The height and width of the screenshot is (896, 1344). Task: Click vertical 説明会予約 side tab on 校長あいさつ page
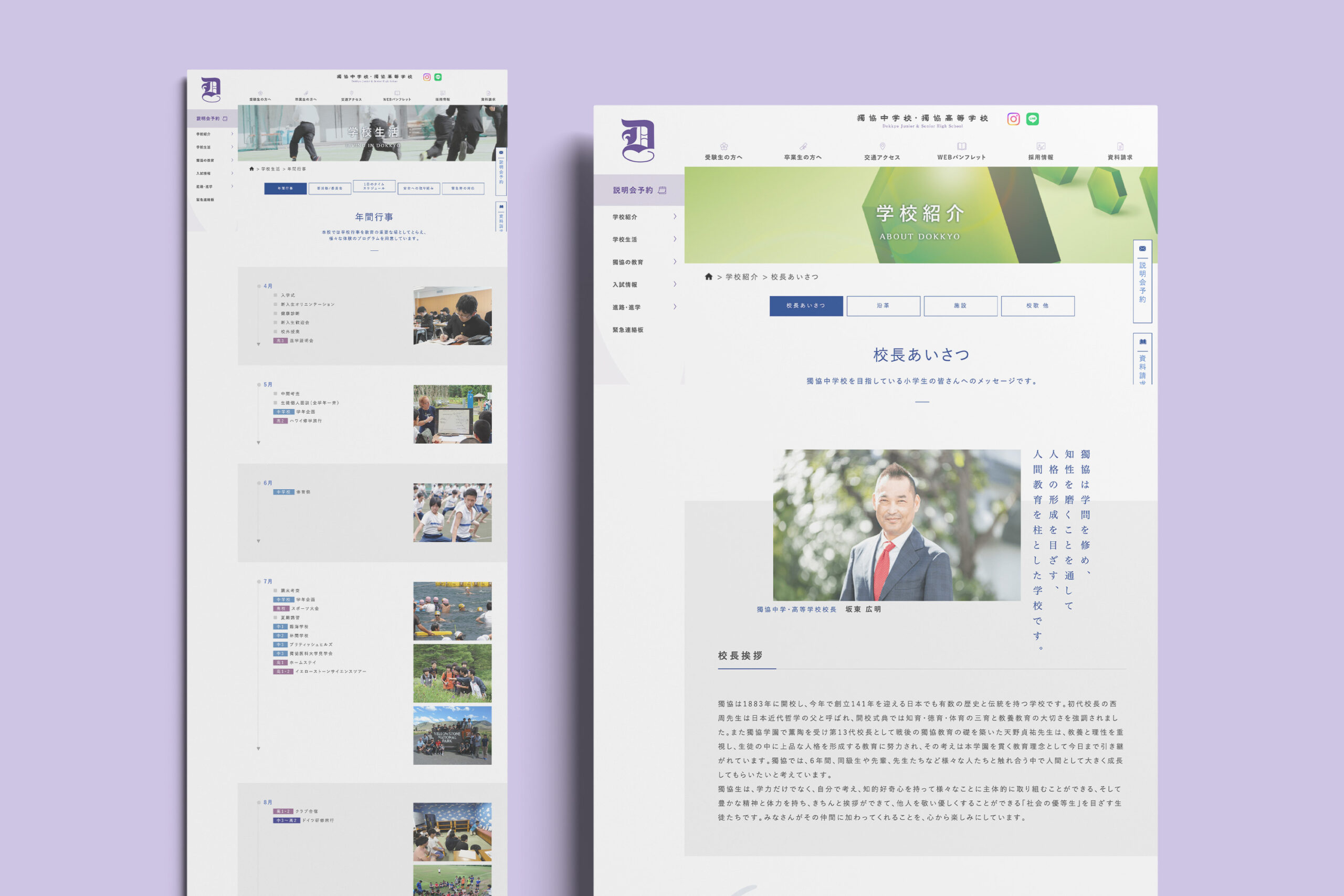(x=1142, y=281)
